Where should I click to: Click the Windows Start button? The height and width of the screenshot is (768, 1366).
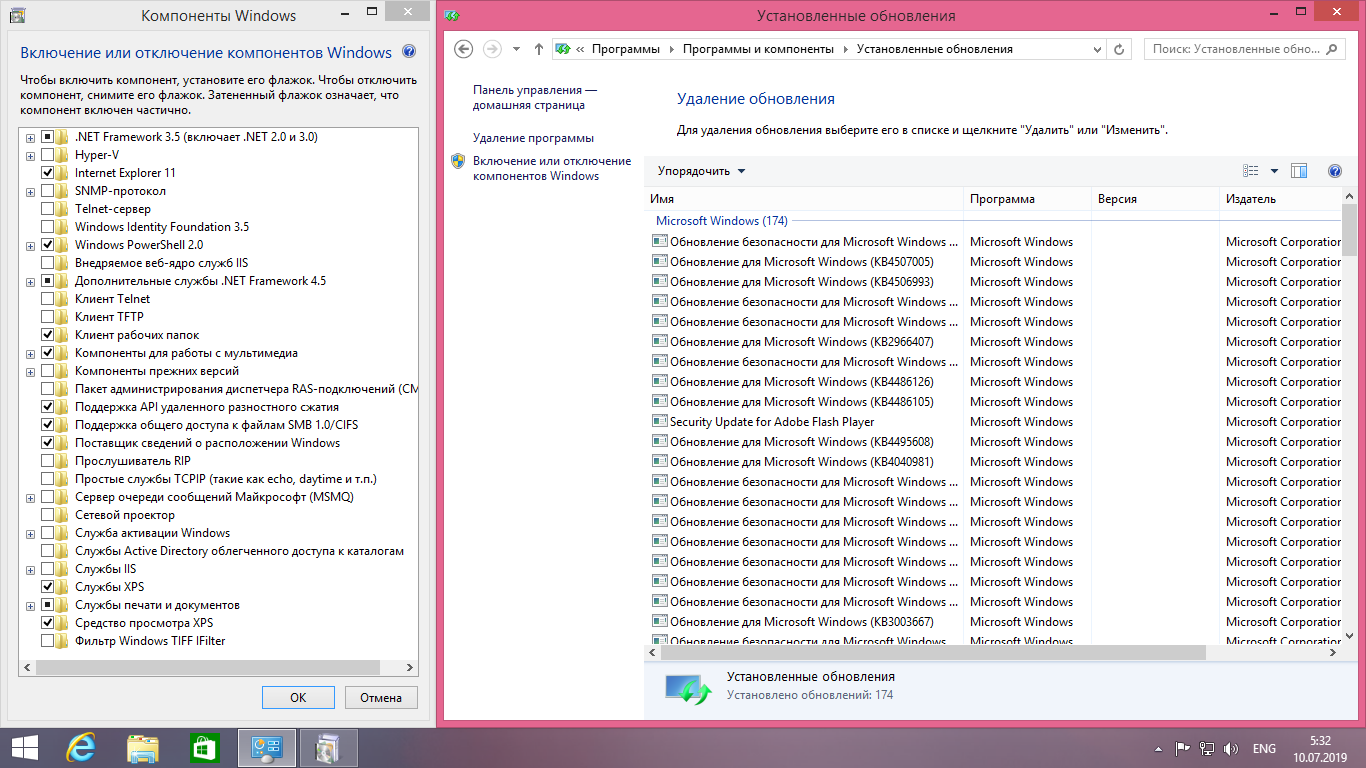24,747
